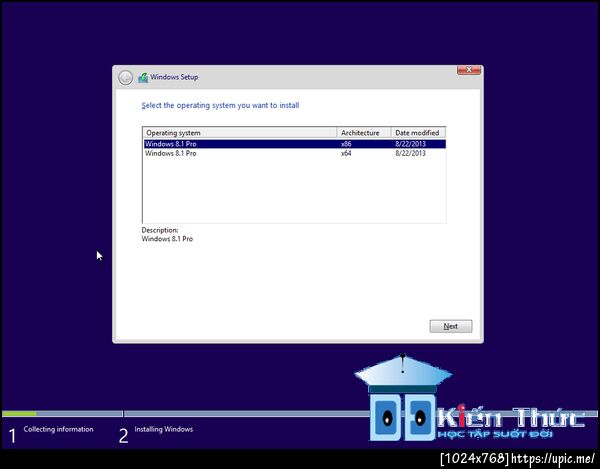Click the date 8/22/2013 in x64 row
Image resolution: width=600 pixels, height=469 pixels.
(410, 153)
